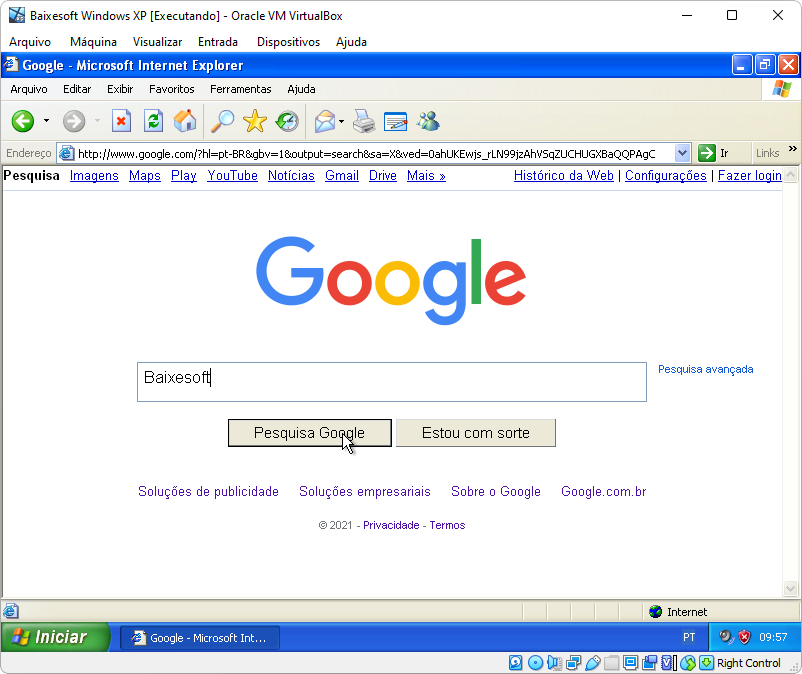Viewport: 802px width, 674px height.
Task: Stop page loading with the red X icon
Action: (121, 122)
